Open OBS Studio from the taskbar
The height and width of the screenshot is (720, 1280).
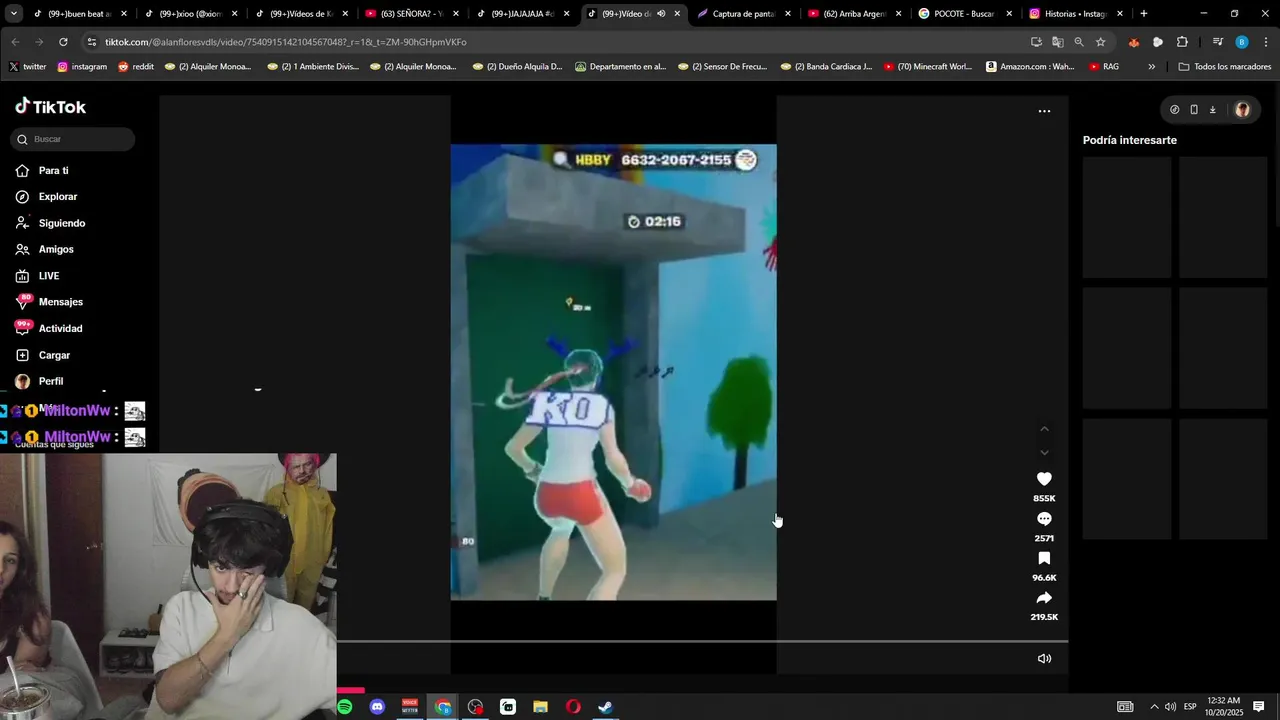point(475,707)
